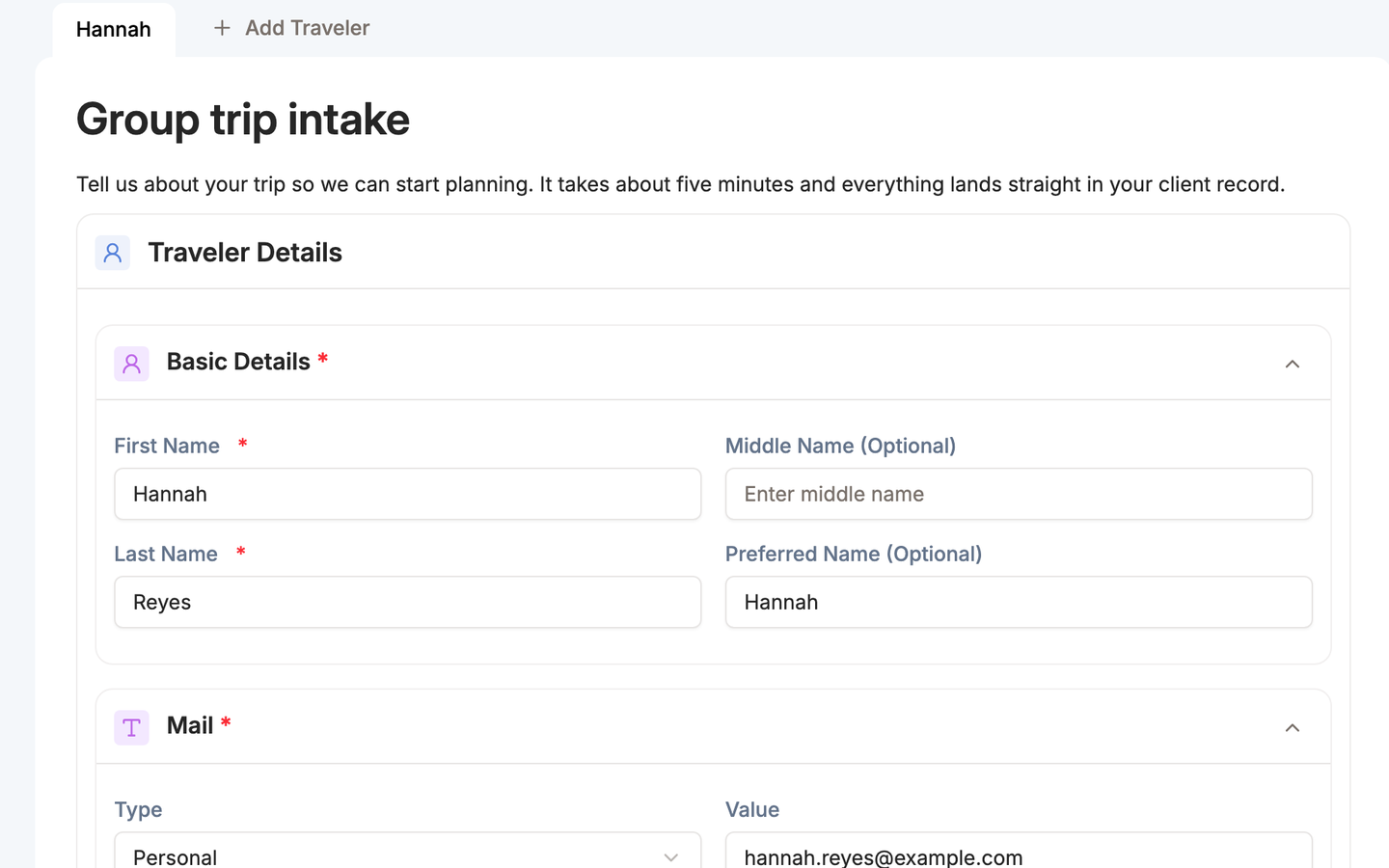Click the Basic Details purple person icon
Screen dimensions: 1389x868
[131, 364]
